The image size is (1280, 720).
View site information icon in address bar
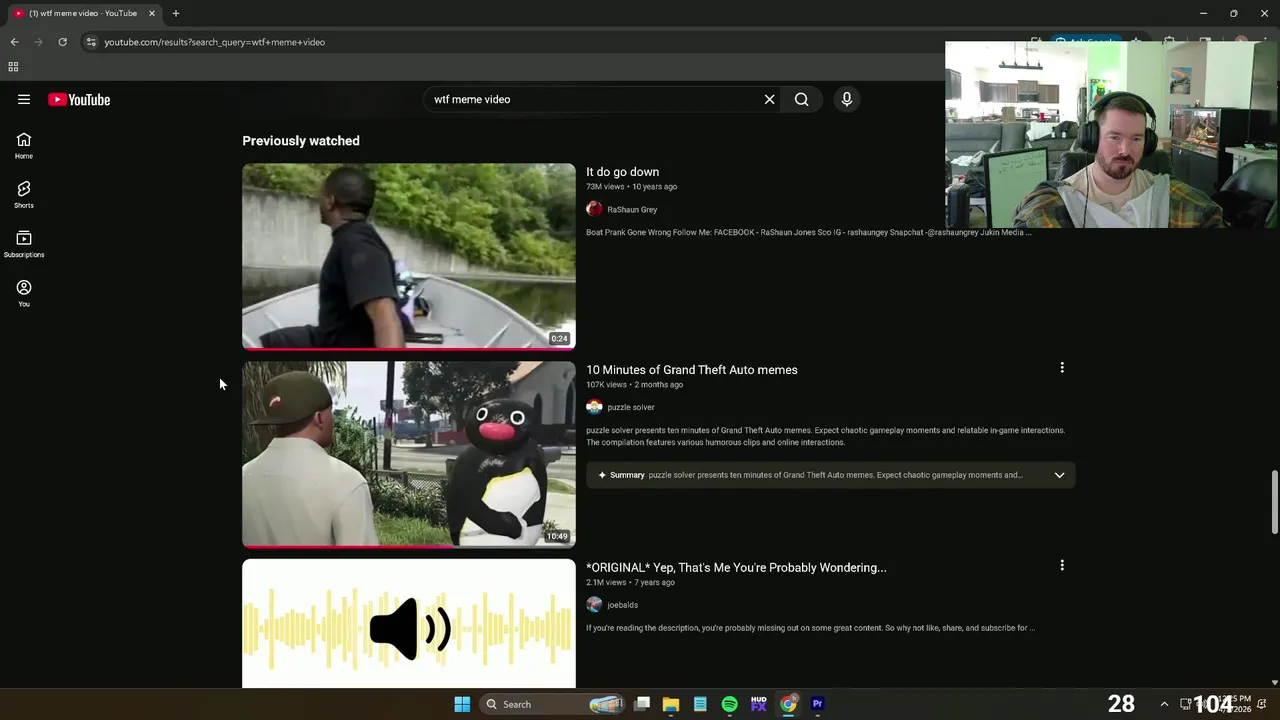91,42
